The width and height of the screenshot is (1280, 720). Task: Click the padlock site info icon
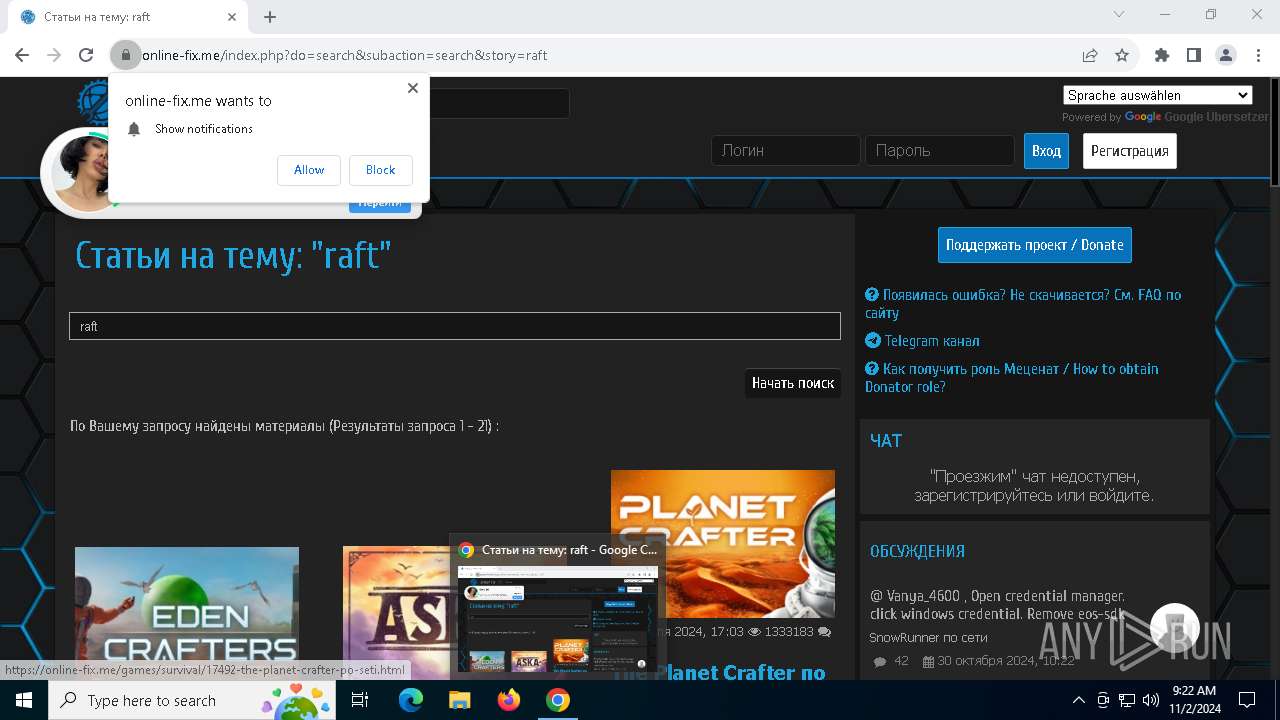(x=125, y=55)
